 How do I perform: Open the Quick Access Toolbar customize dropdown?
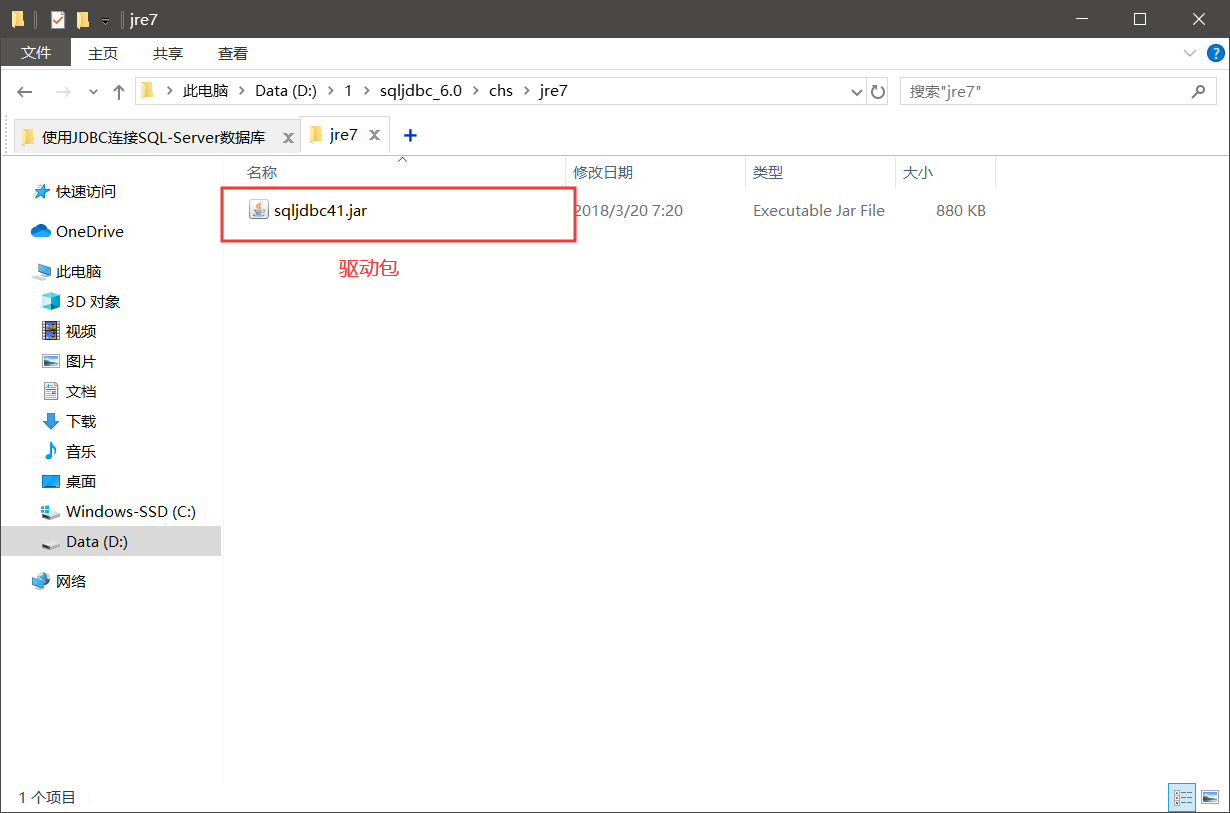click(105, 20)
